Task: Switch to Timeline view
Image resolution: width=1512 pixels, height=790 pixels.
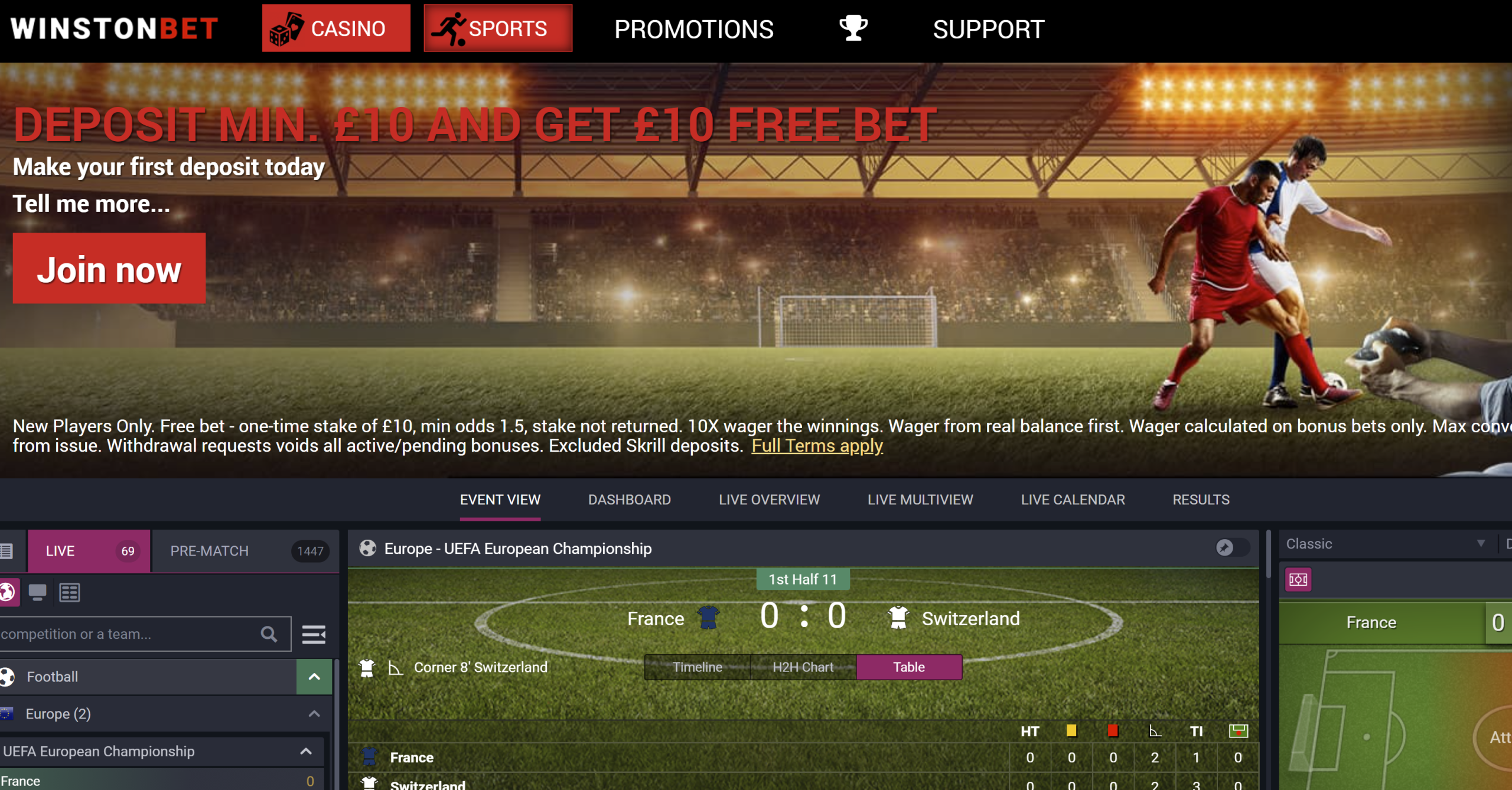Action: click(697, 667)
